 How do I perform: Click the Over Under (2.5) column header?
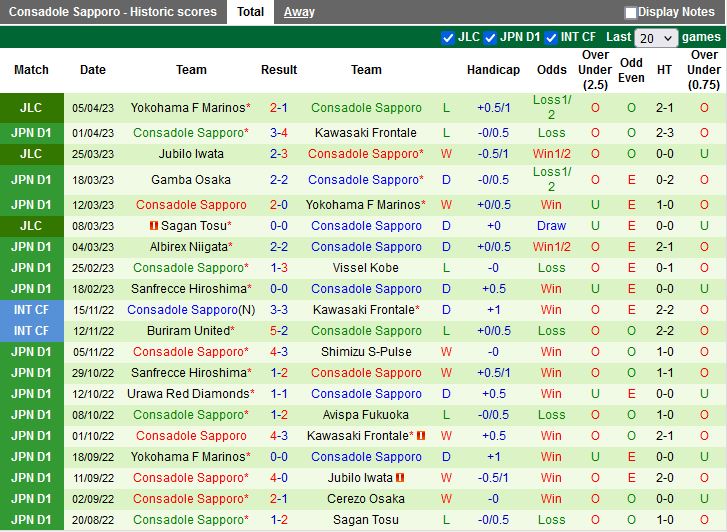click(x=595, y=70)
